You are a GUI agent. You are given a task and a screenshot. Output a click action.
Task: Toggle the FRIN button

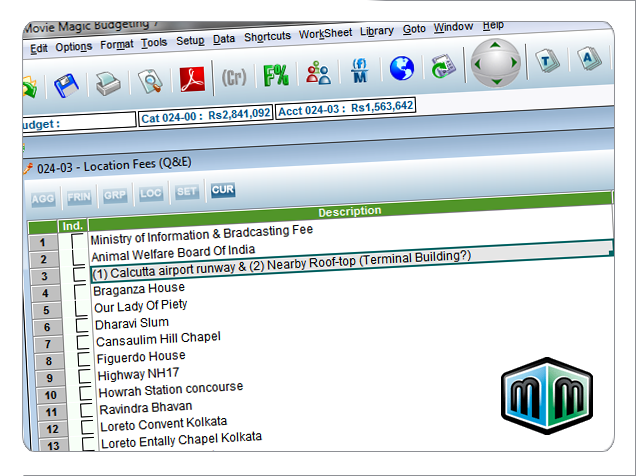(79, 197)
